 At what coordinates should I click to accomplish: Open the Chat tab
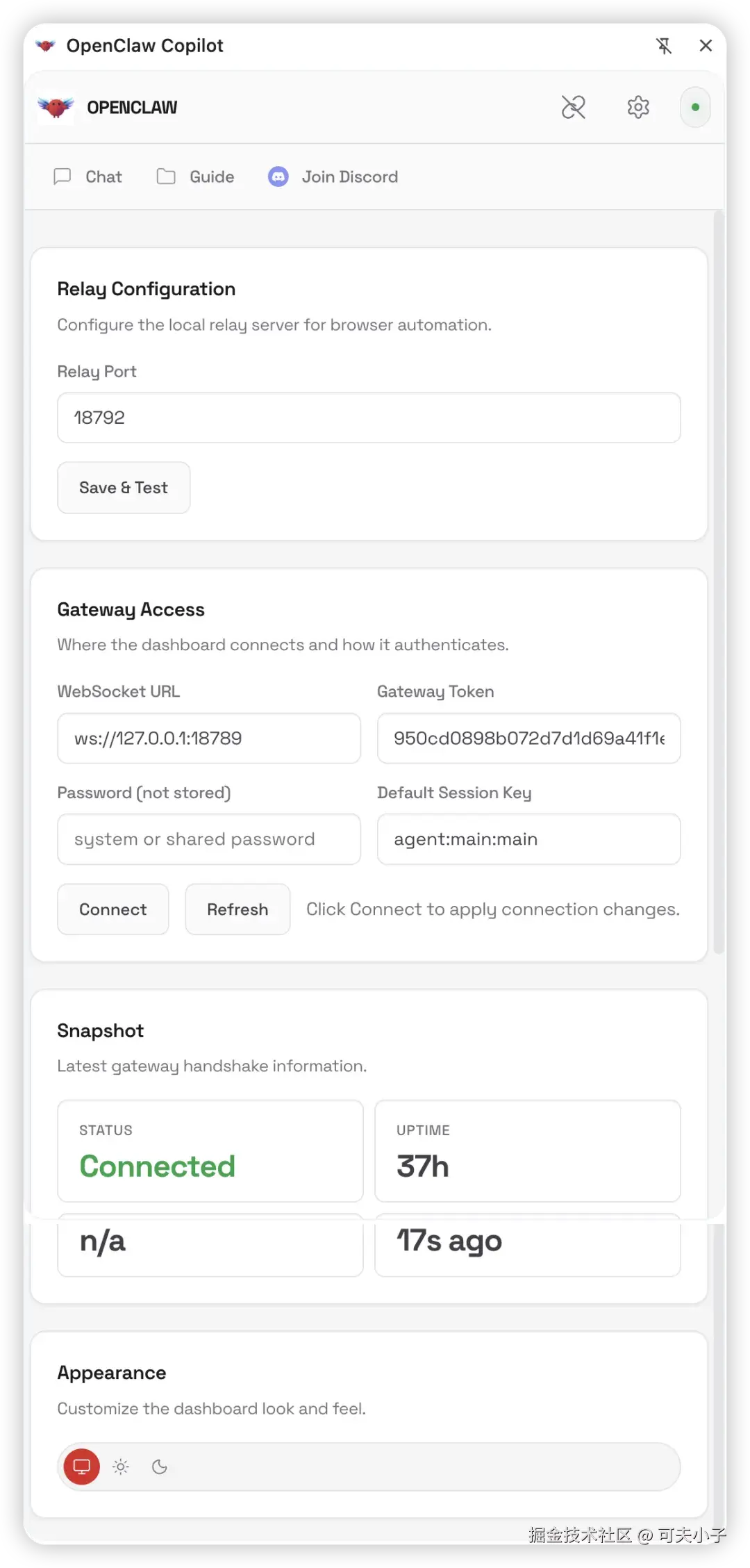[x=88, y=177]
